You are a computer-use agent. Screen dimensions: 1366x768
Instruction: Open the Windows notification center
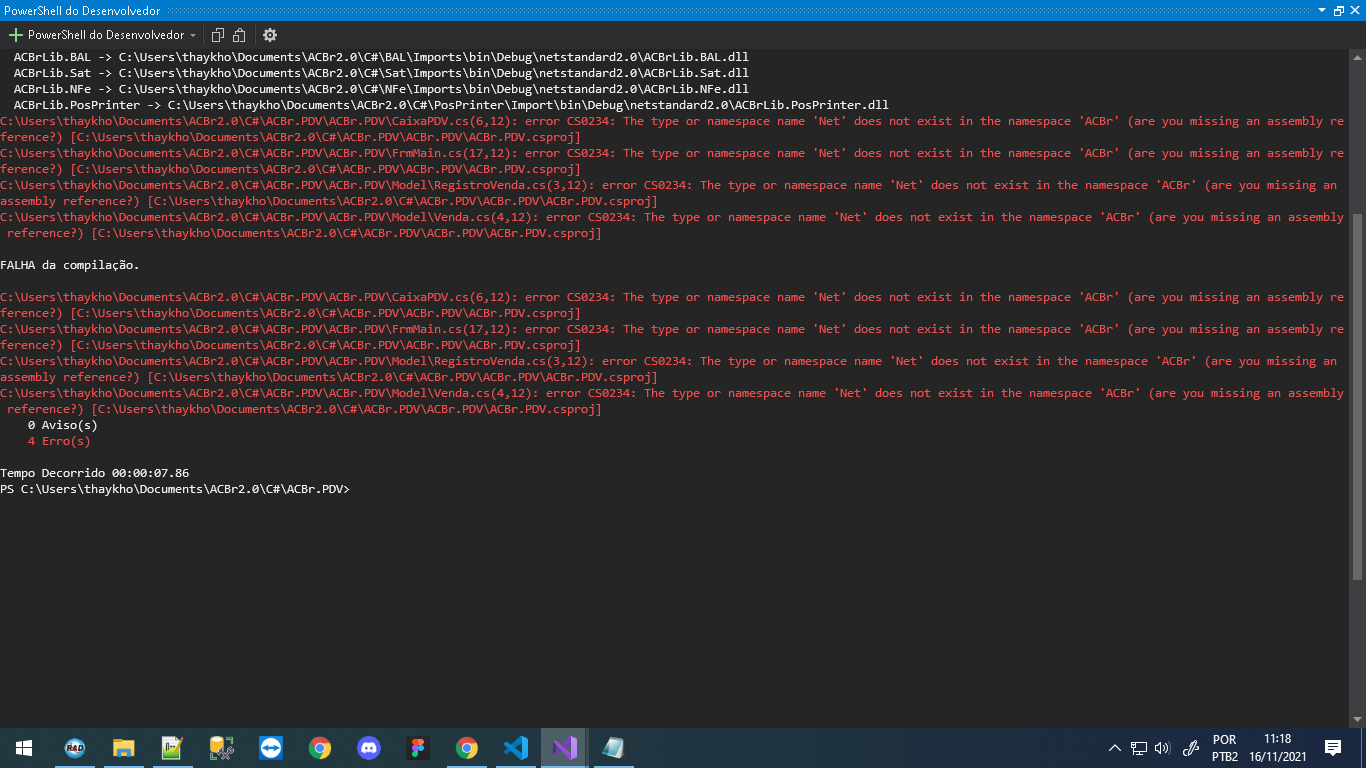coord(1333,748)
